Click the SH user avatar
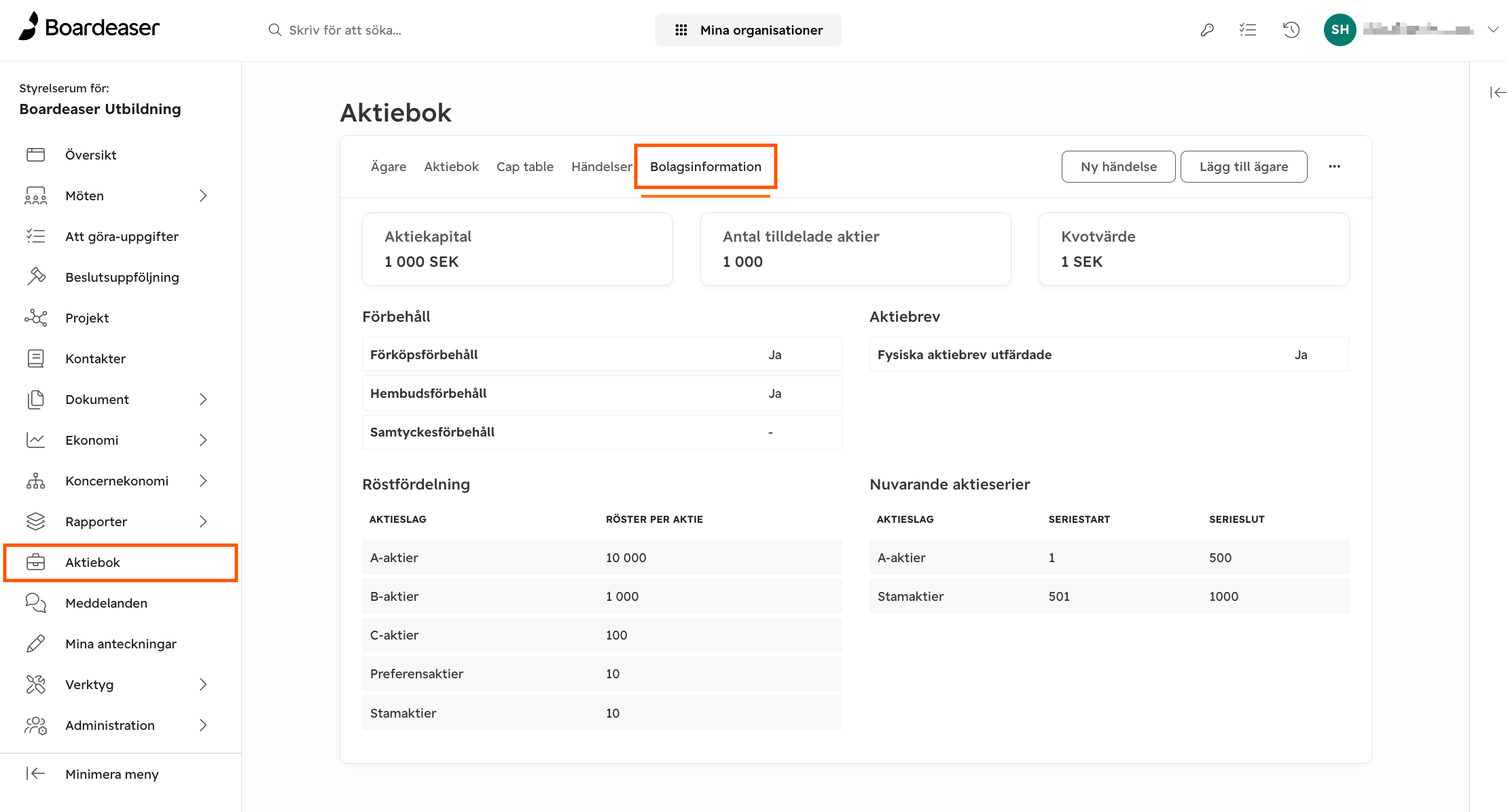Screen dimensions: 1508x812 (x=1340, y=30)
